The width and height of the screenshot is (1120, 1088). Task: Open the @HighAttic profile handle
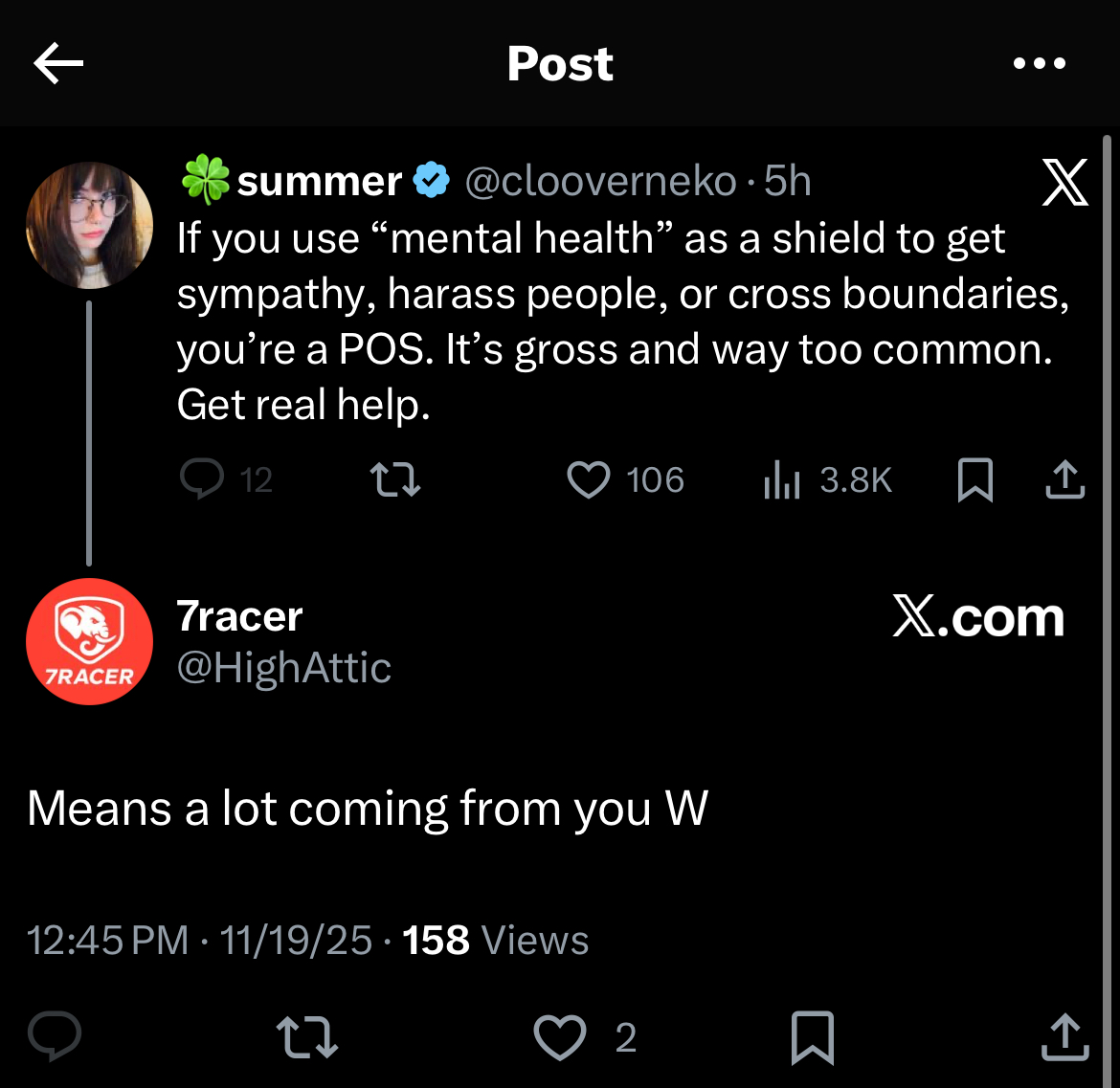284,668
